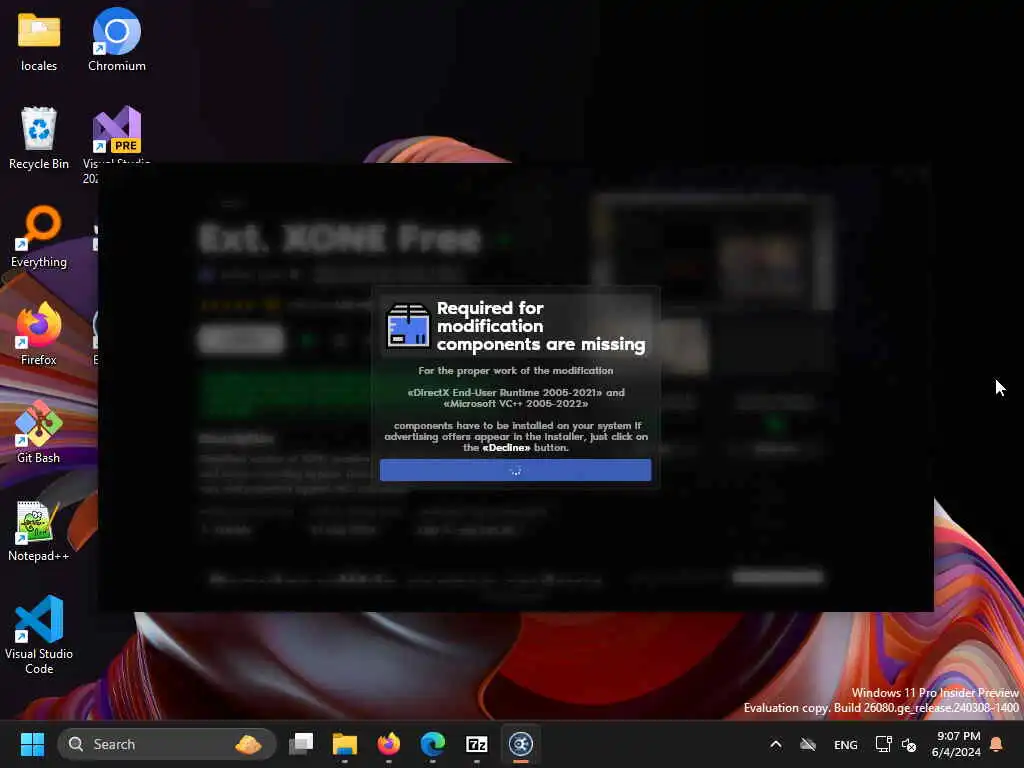Open File Explorer from the taskbar
The height and width of the screenshot is (768, 1024).
[345, 744]
